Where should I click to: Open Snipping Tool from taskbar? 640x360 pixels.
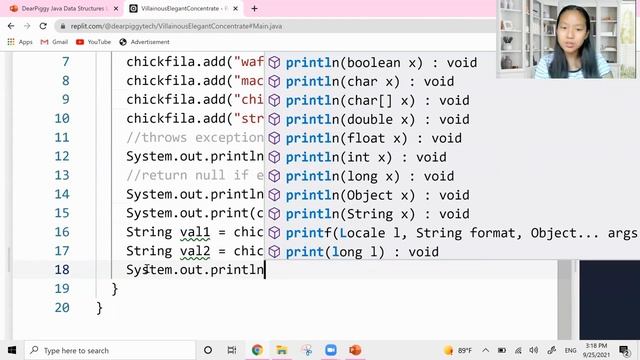click(x=307, y=350)
